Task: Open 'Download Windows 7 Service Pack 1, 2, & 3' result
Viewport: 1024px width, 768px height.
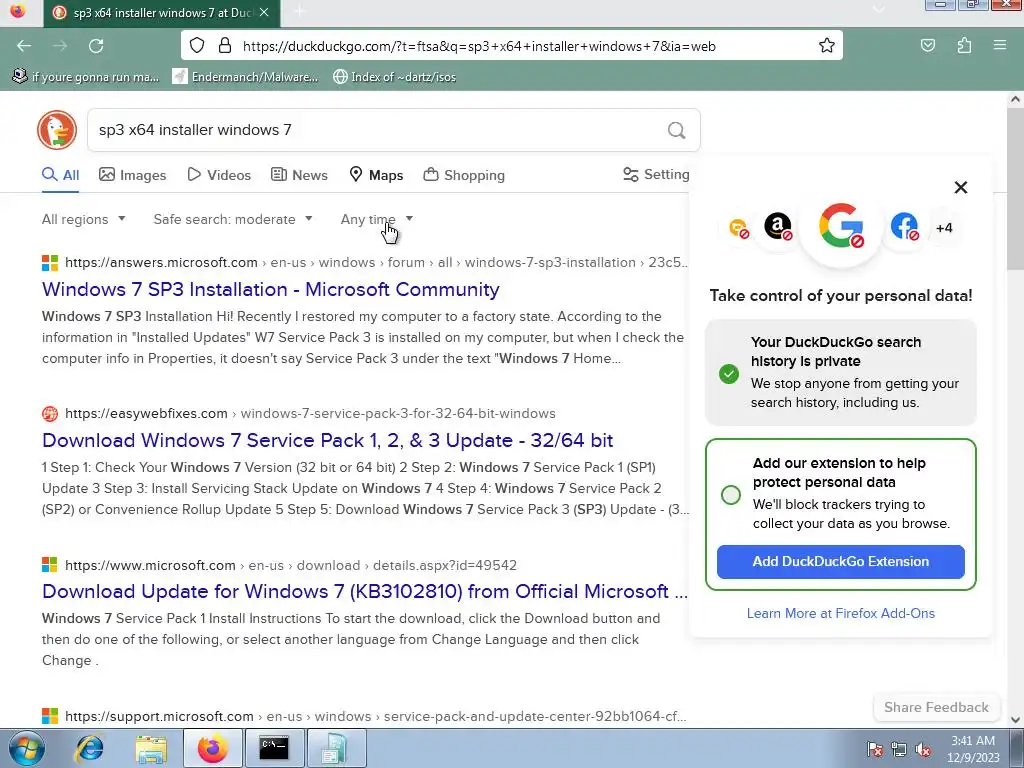Action: [x=327, y=440]
